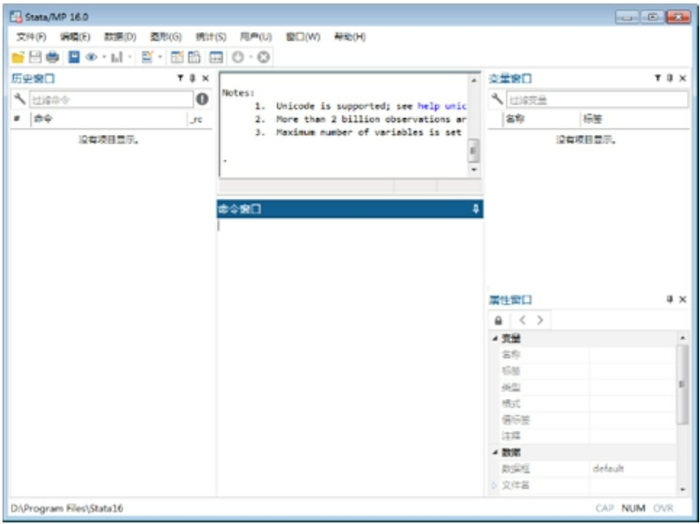The width and height of the screenshot is (700, 524).
Task: Click the 'default' value of 数据框
Action: pos(608,469)
